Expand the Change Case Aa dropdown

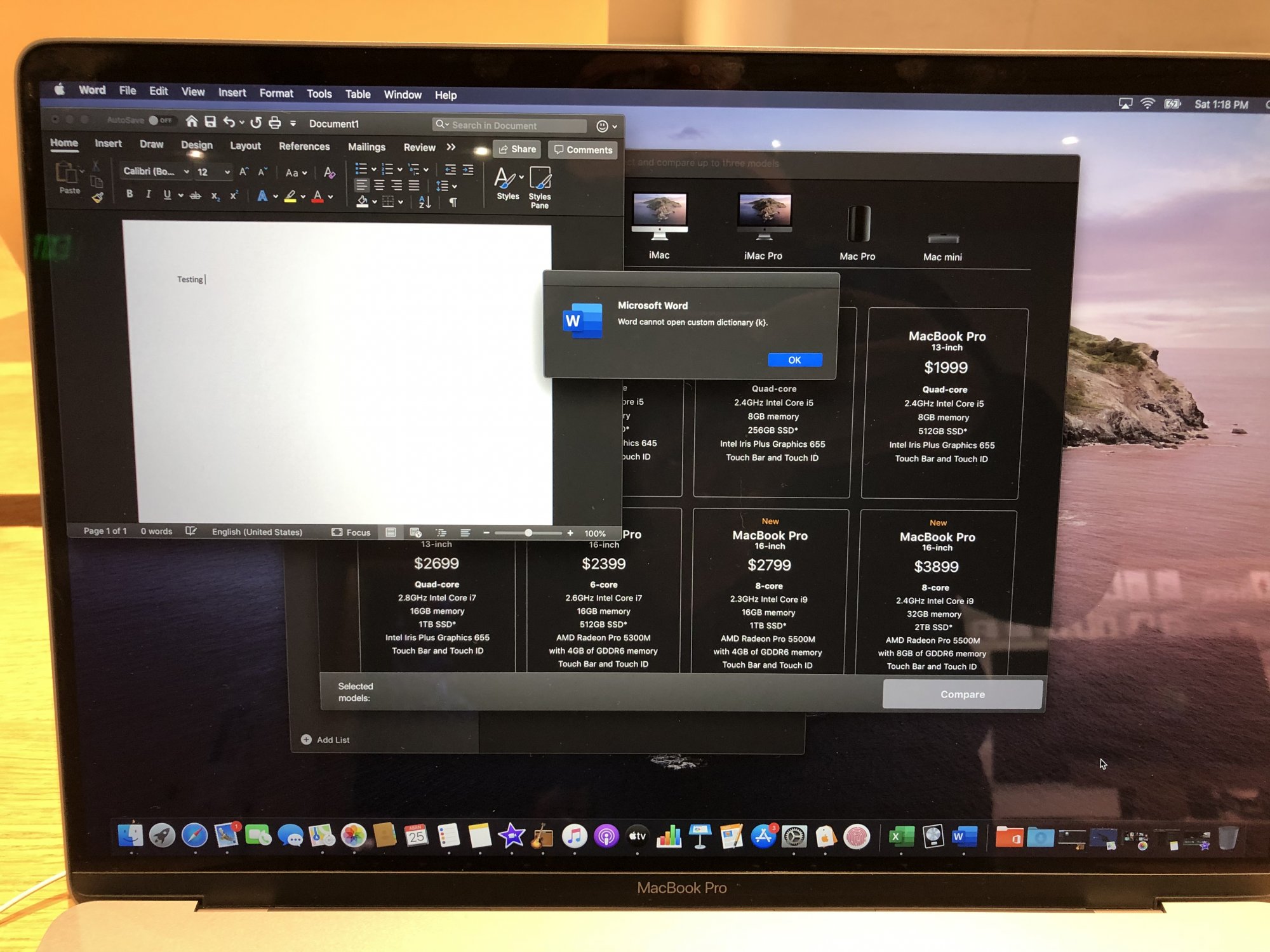[296, 173]
